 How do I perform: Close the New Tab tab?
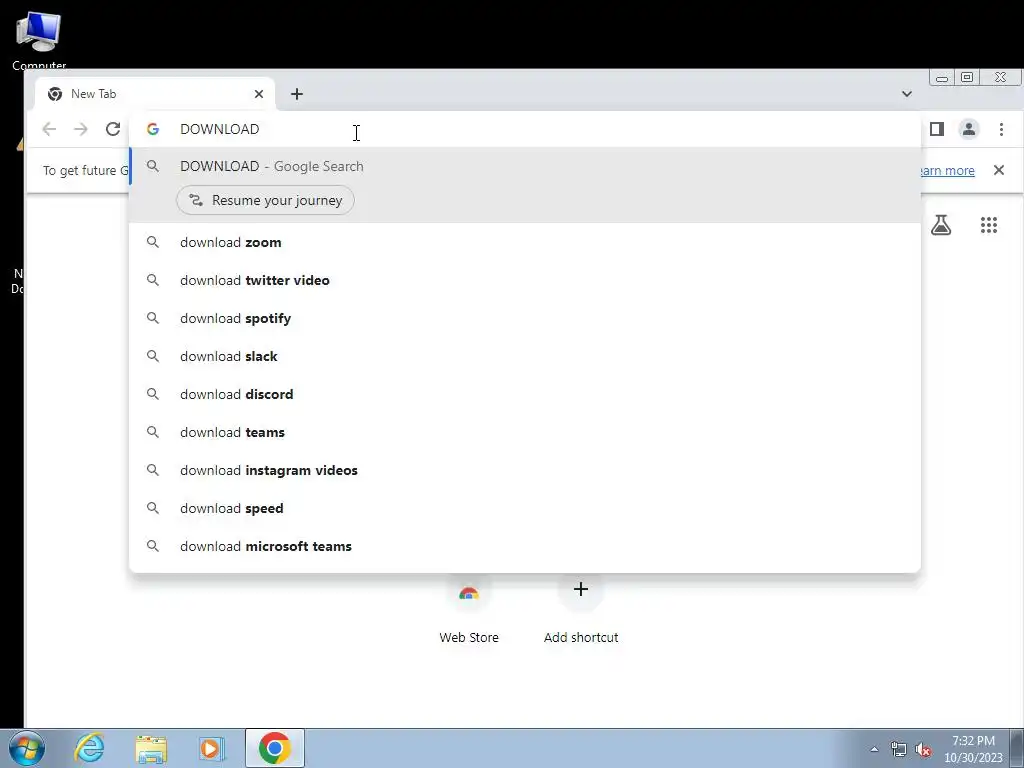[x=259, y=94]
